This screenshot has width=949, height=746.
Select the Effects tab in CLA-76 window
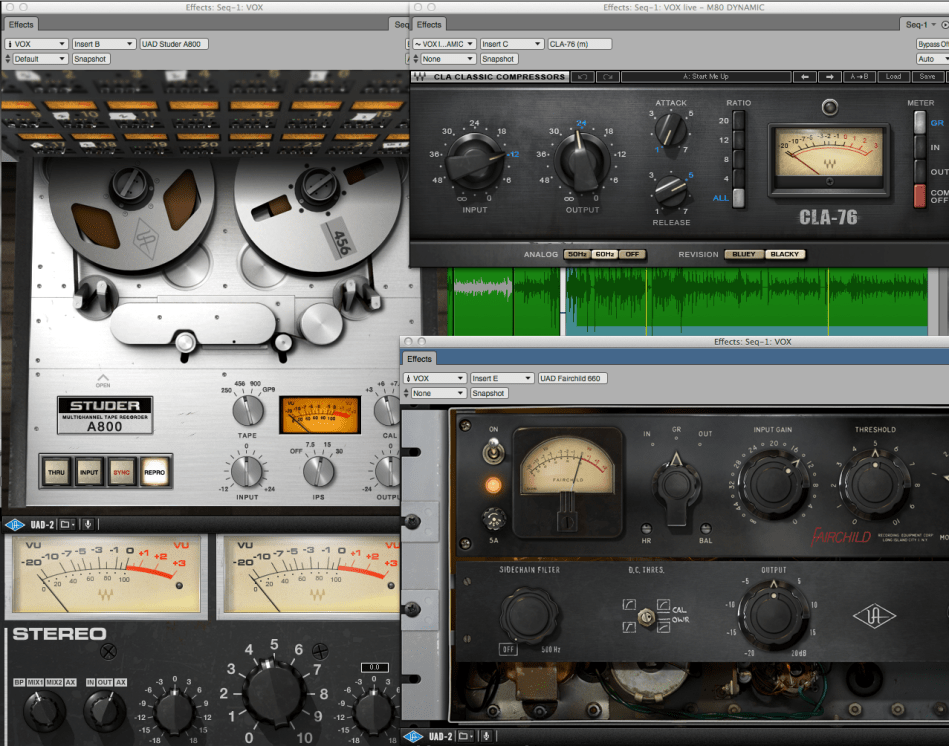tap(429, 24)
